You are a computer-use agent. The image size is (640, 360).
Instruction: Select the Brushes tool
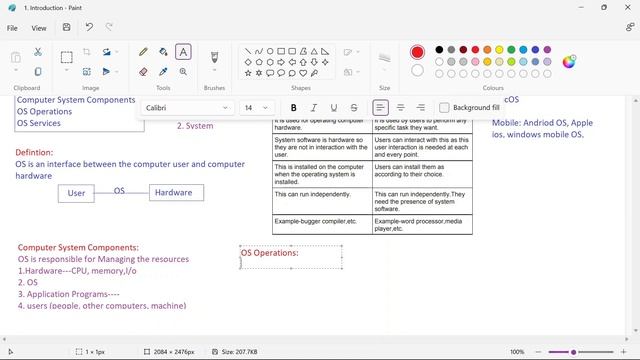[x=214, y=57]
